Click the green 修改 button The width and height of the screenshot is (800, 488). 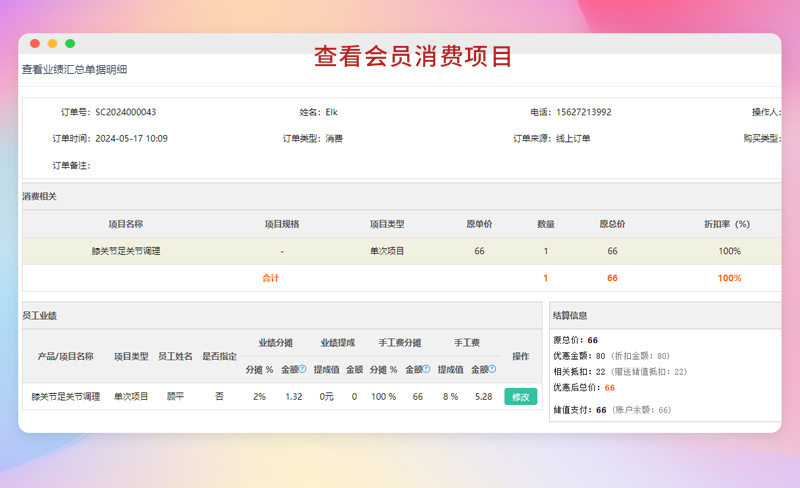click(x=520, y=397)
